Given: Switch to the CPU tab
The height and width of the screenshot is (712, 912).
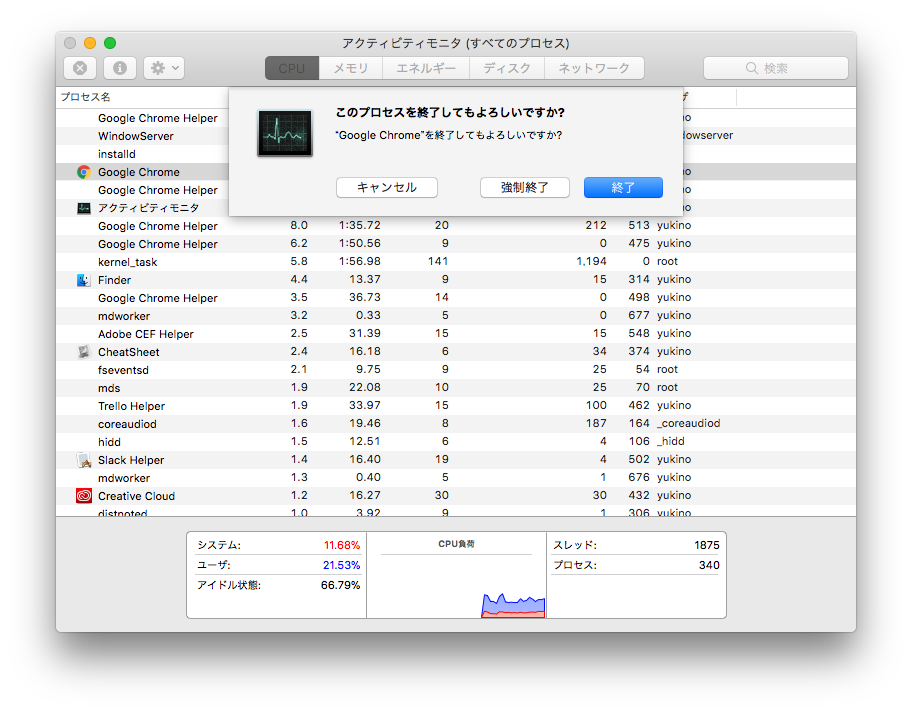Looking at the screenshot, I should coord(292,68).
